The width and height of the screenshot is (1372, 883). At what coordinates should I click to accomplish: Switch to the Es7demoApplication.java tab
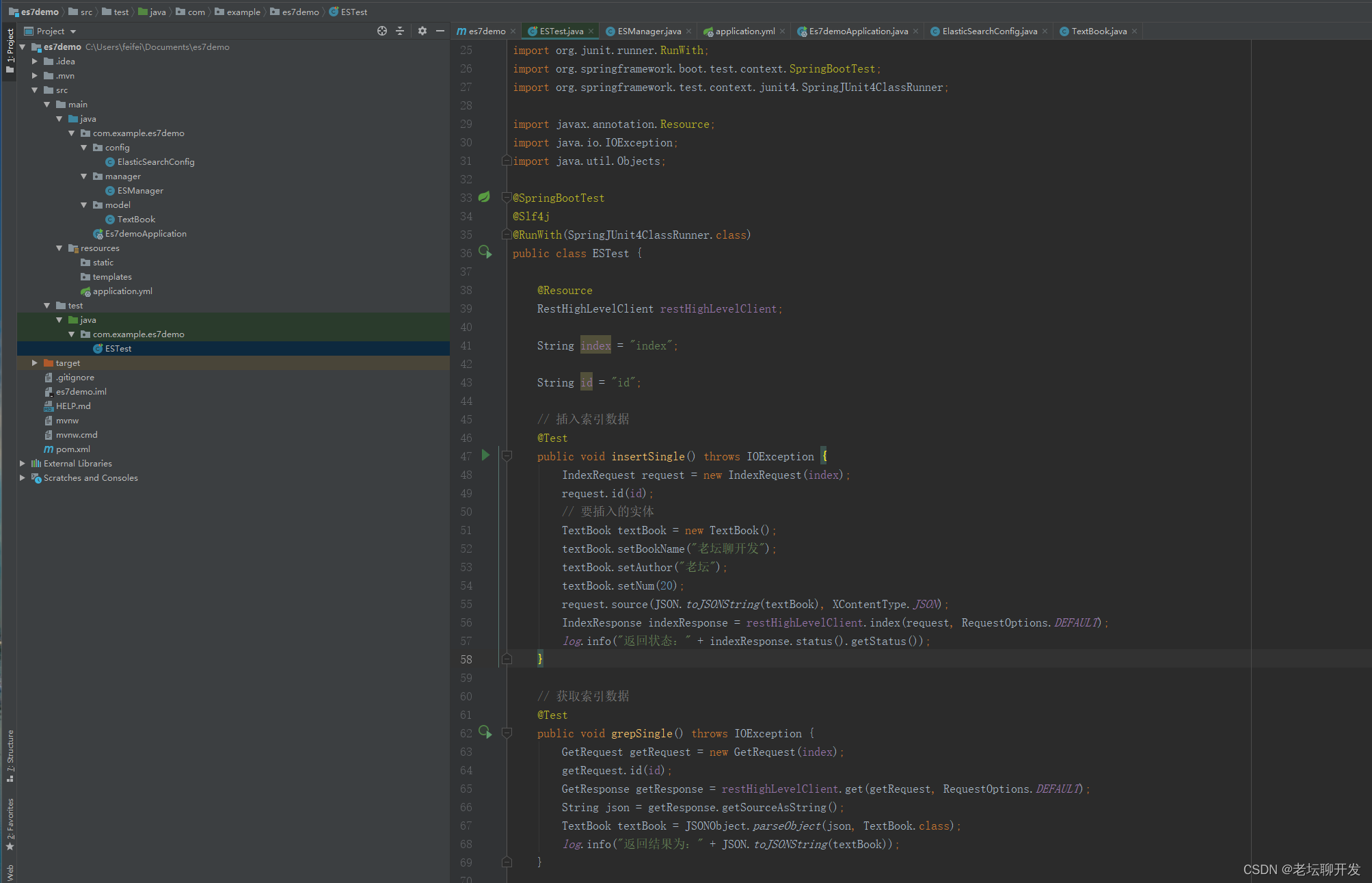click(x=858, y=31)
